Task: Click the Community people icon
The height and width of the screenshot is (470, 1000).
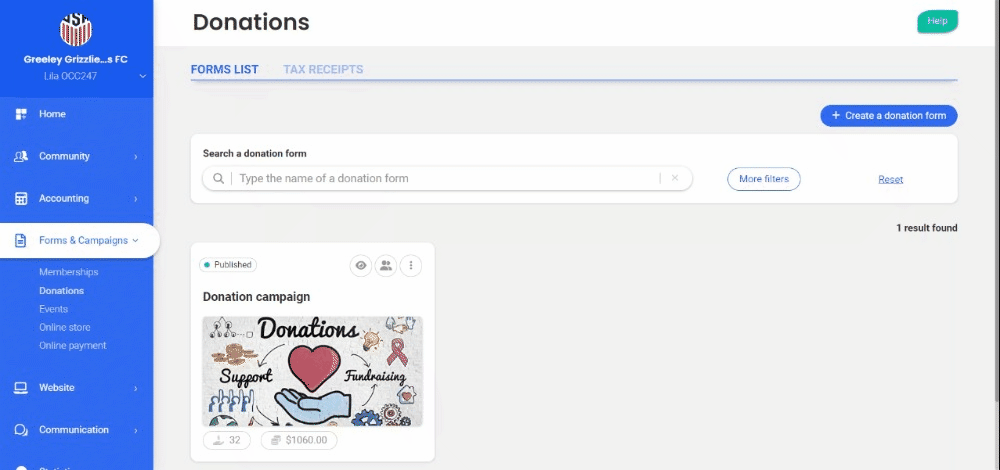Action: [21, 156]
